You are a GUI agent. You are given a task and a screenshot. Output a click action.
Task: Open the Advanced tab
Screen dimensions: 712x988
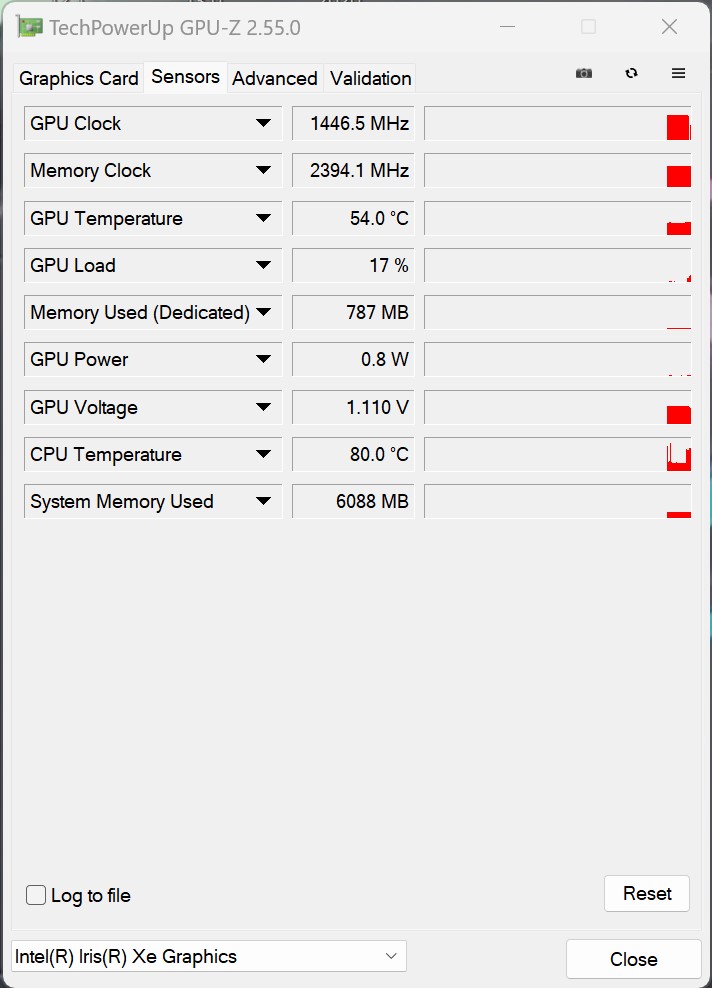pyautogui.click(x=275, y=78)
